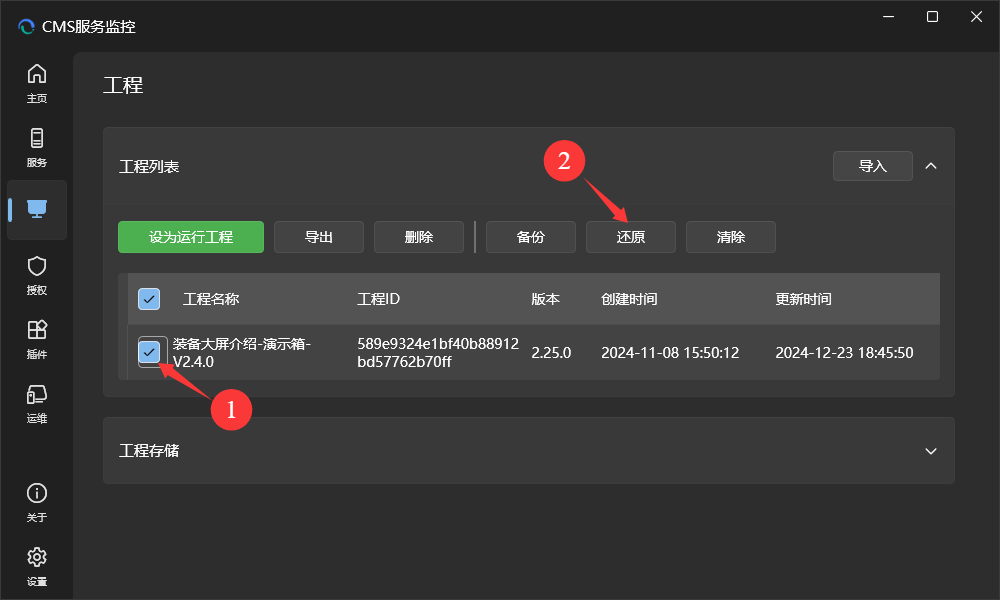Viewport: 1000px width, 600px height.
Task: Click the 还原 restore button
Action: (631, 237)
